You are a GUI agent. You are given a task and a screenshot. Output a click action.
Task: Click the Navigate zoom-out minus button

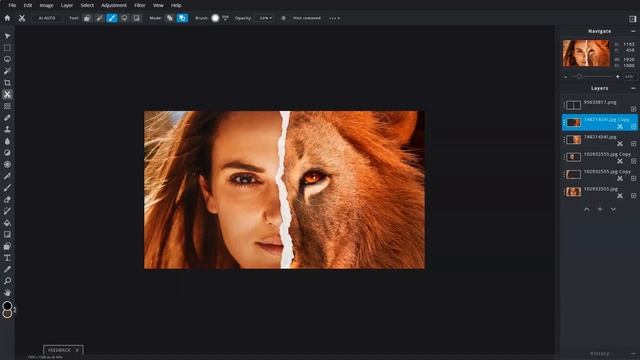[x=566, y=77]
